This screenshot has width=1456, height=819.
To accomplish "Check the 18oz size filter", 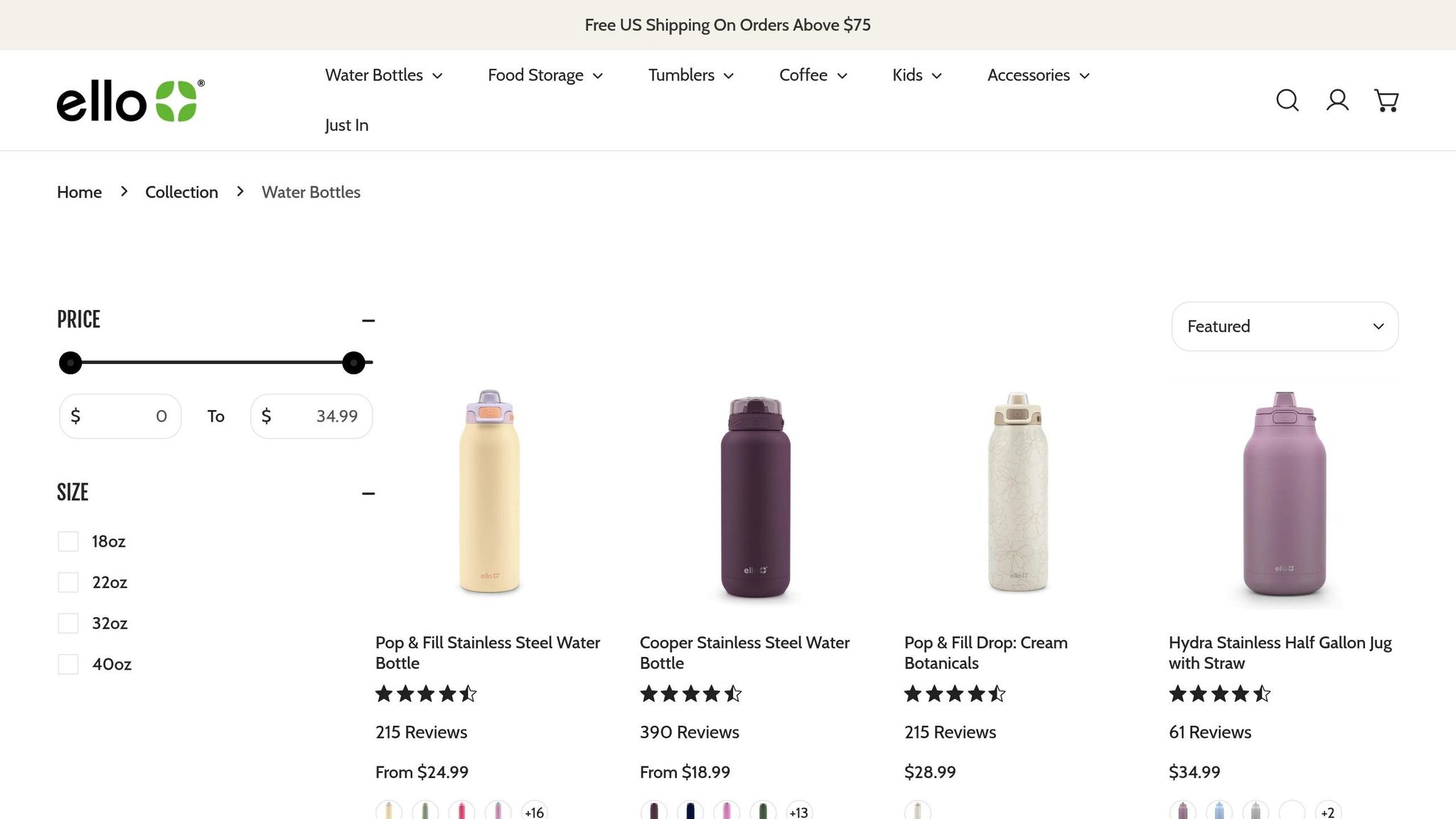I will 68,542.
